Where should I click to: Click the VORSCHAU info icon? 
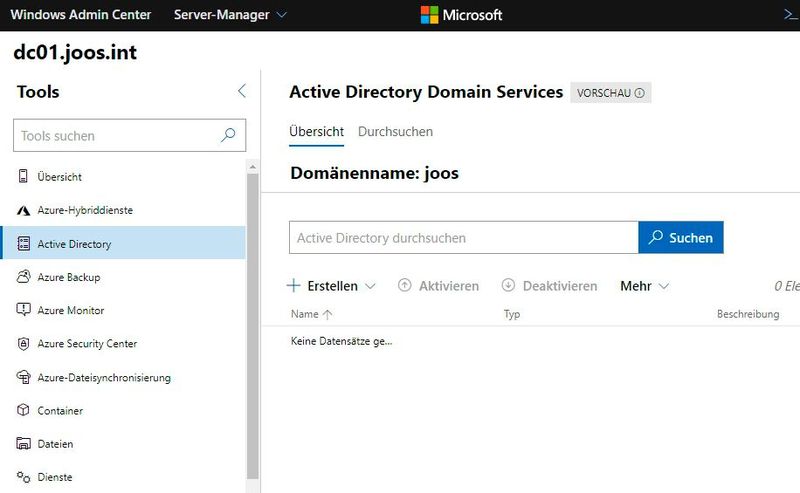coord(639,93)
